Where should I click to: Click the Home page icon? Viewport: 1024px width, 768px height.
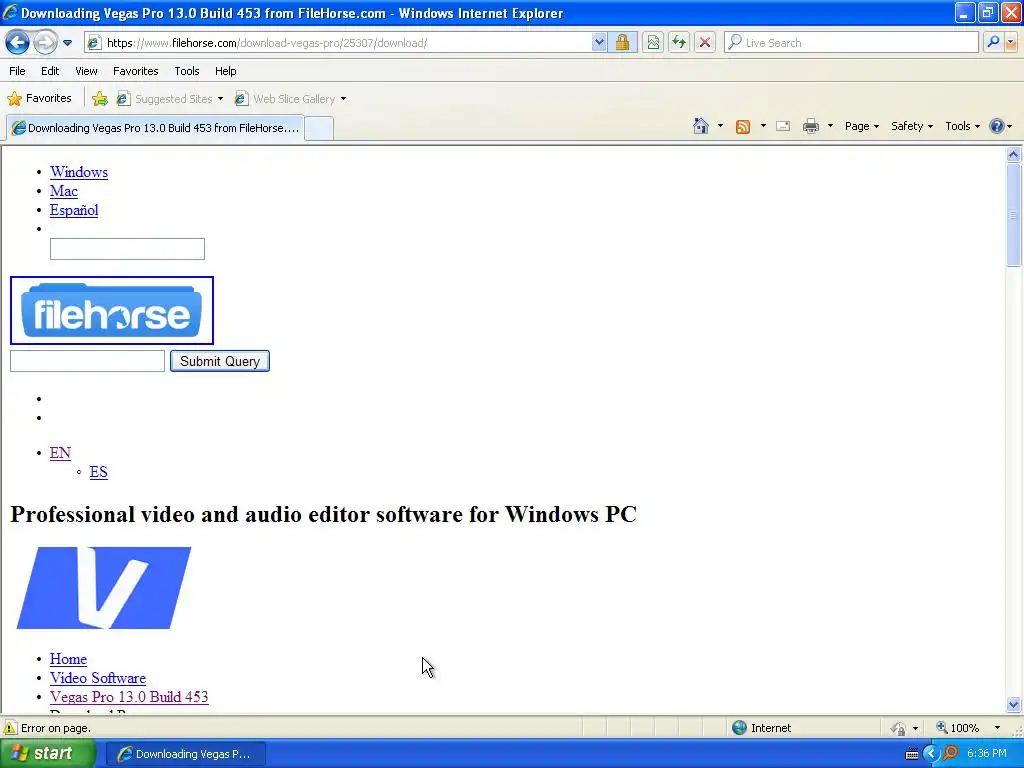coord(701,126)
